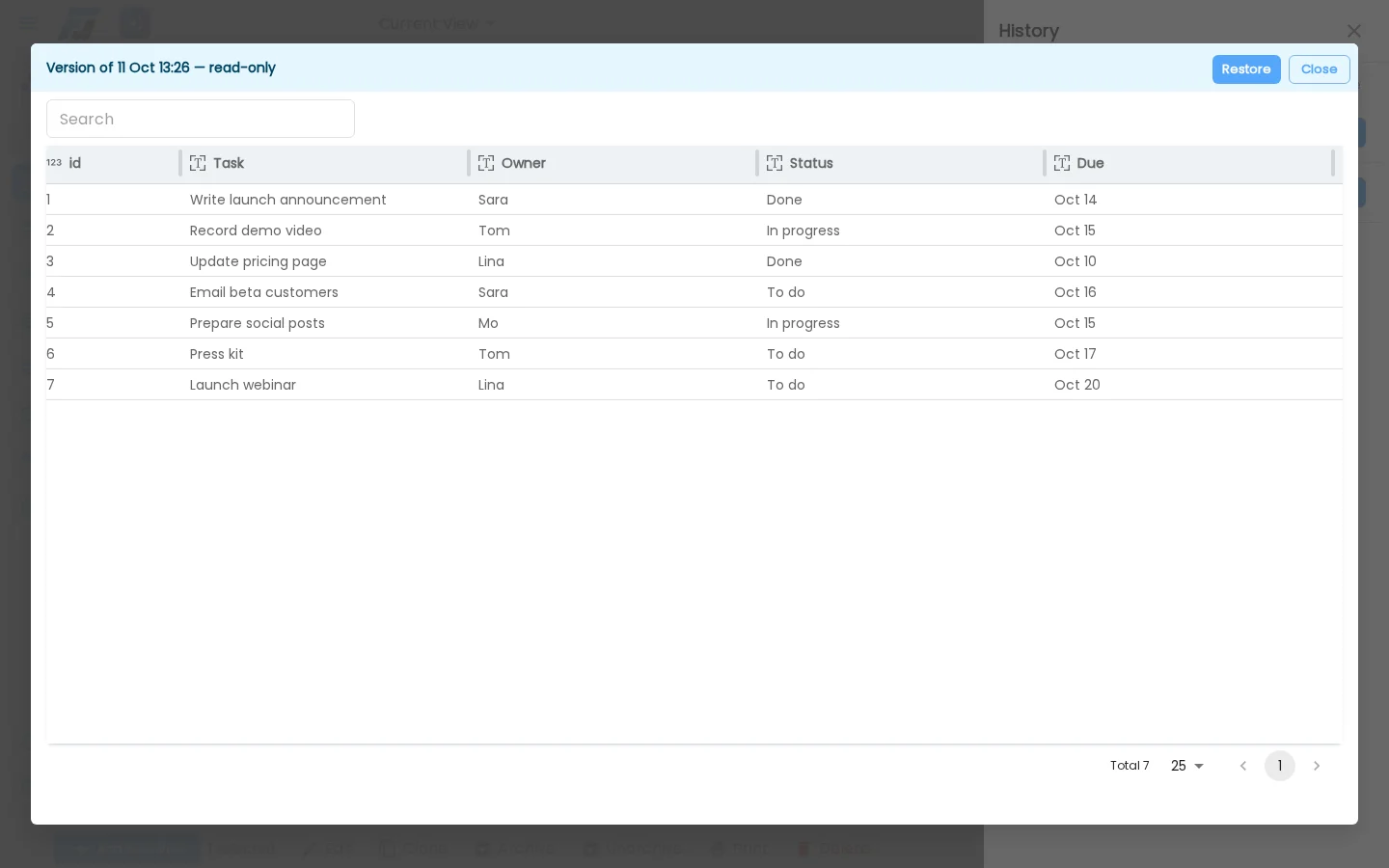Click the Restore button
The image size is (1389, 868).
pyautogui.click(x=1246, y=69)
